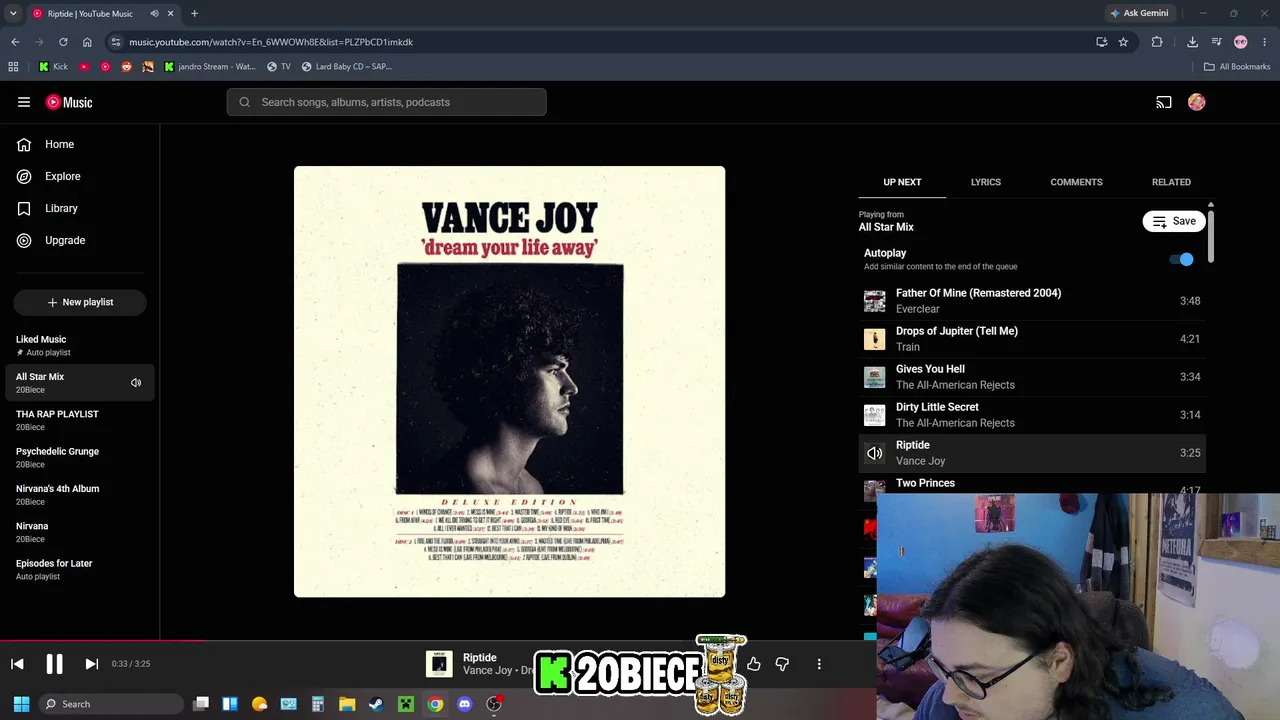The height and width of the screenshot is (720, 1280).
Task: Go to the browser home page
Action: [87, 42]
